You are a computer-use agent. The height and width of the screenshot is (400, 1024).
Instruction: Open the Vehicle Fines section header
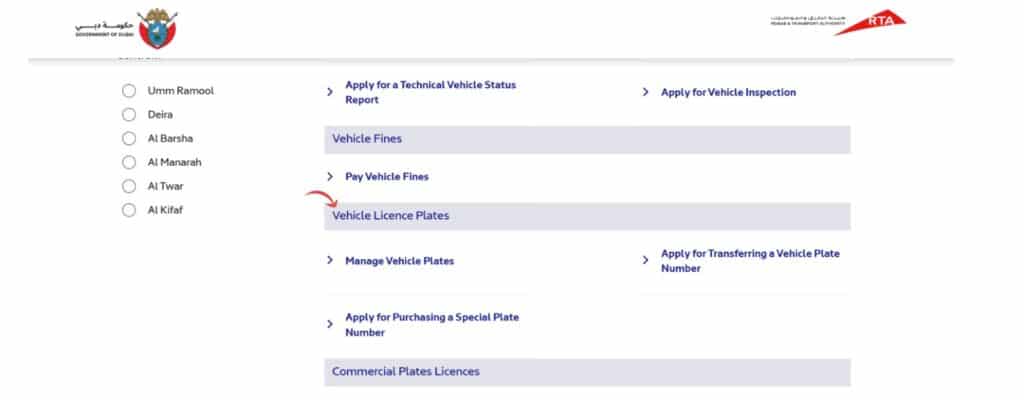[587, 139]
